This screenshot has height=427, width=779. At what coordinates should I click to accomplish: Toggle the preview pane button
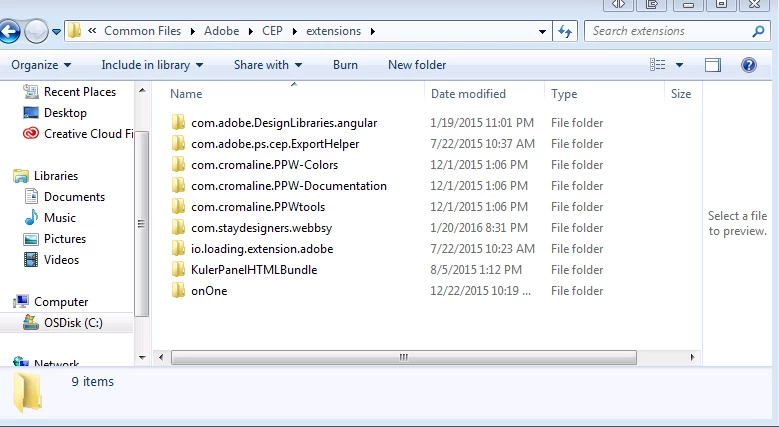pyautogui.click(x=713, y=65)
